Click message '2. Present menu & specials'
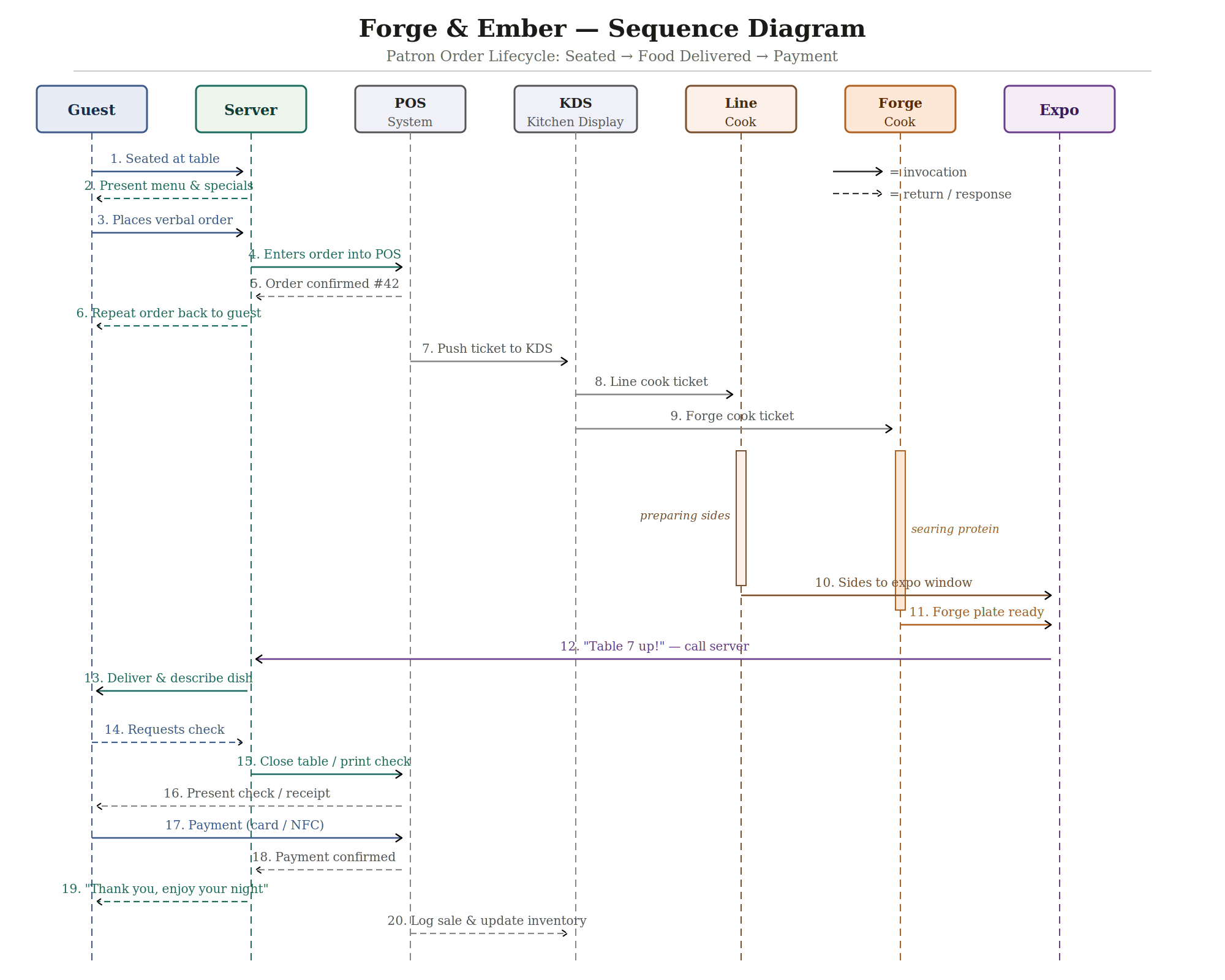Image resolution: width=1225 pixels, height=980 pixels. tap(168, 186)
